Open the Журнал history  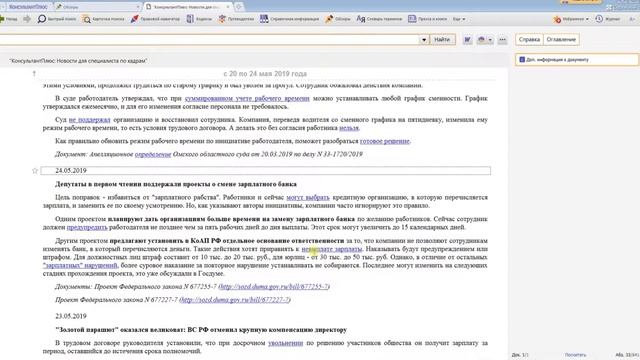(607, 19)
